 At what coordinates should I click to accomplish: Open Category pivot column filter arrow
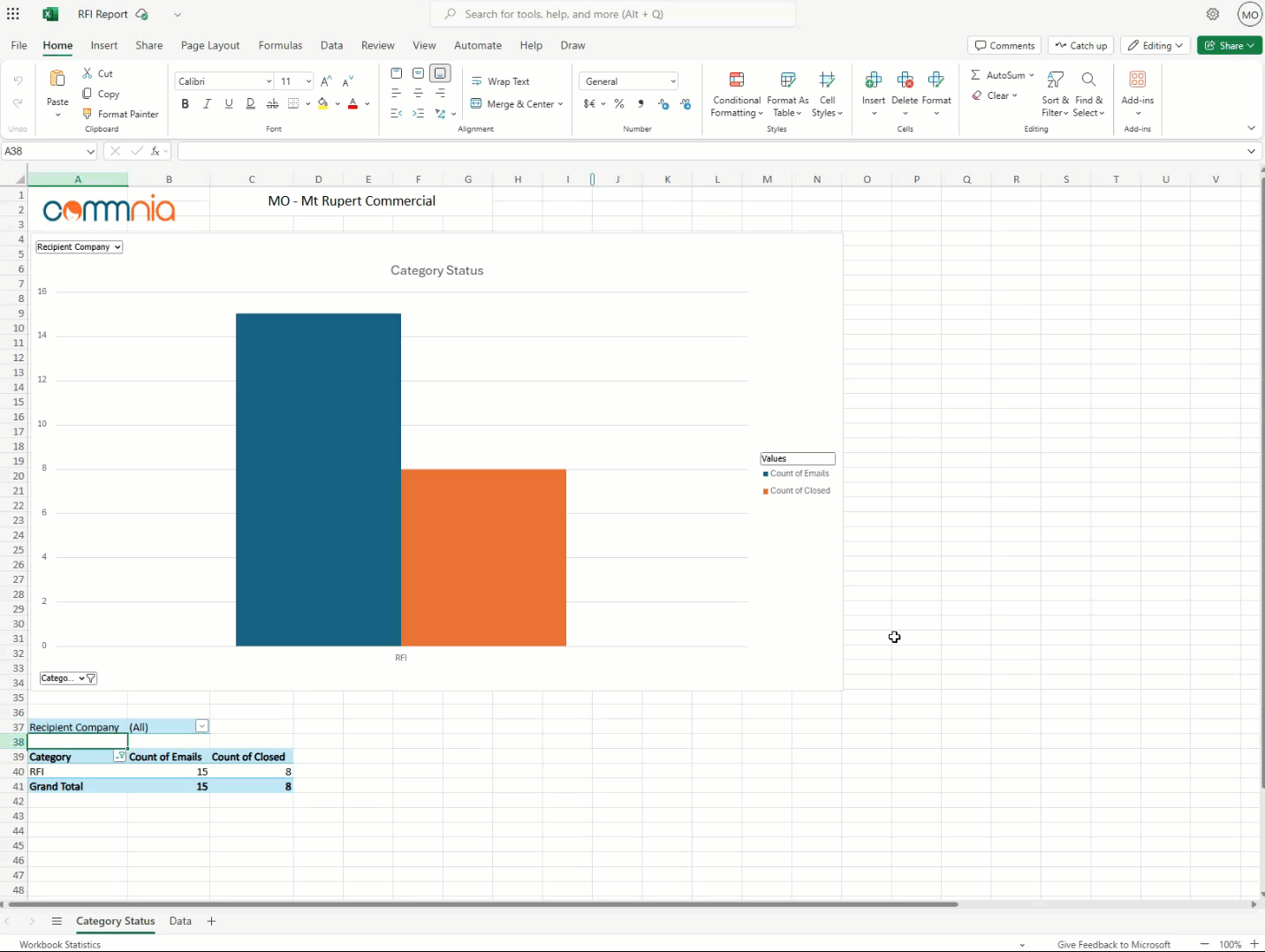pyautogui.click(x=120, y=756)
